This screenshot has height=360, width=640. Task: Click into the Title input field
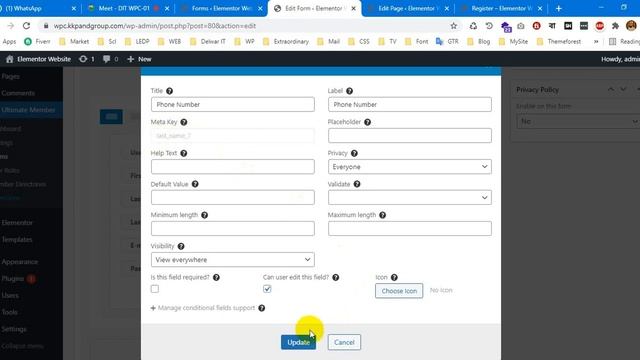233,104
